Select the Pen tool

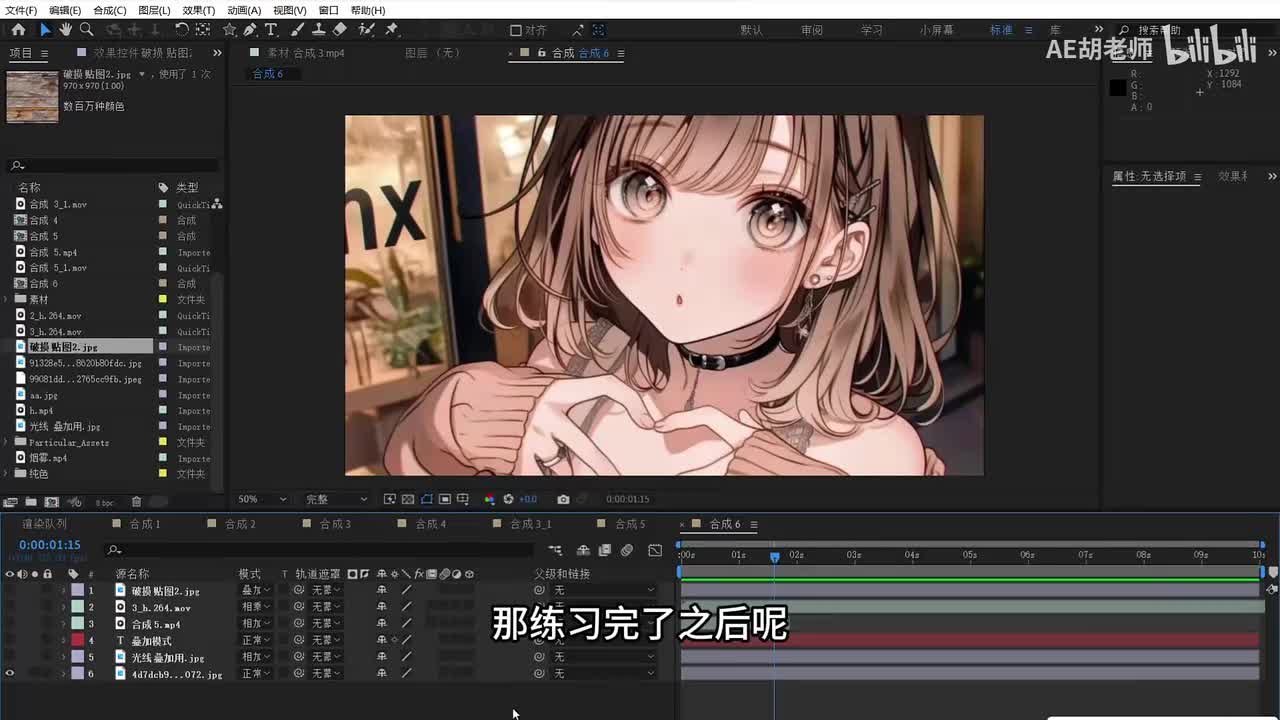pos(250,30)
